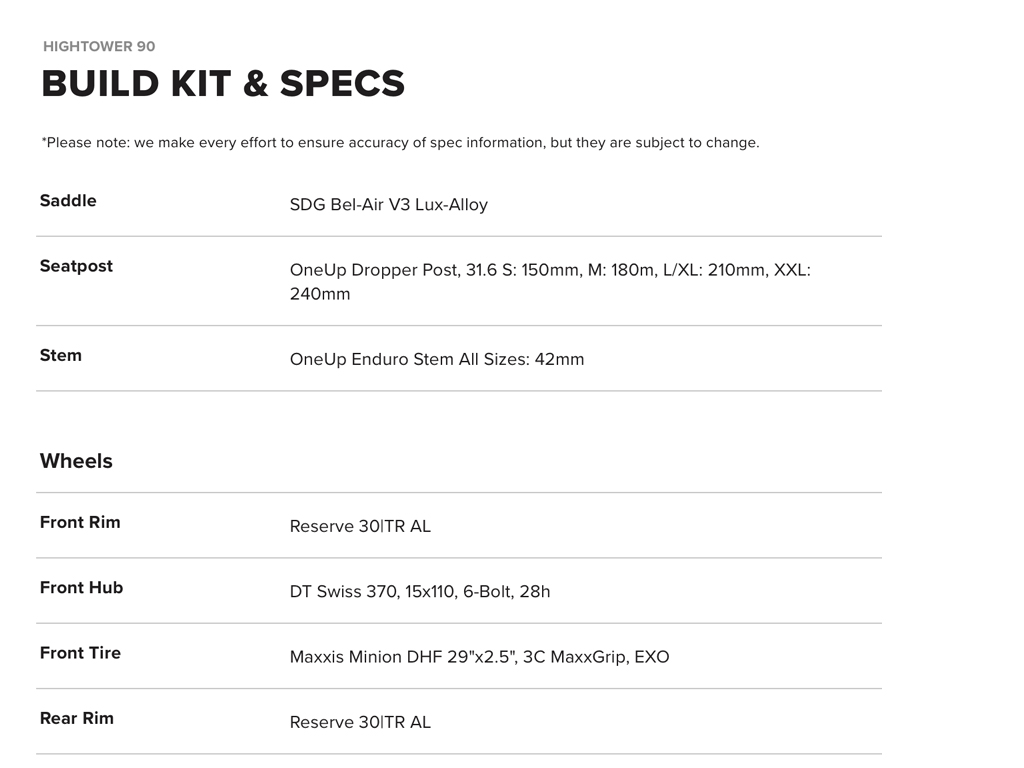The width and height of the screenshot is (1024, 768).
Task: Select the SDG Bel-Air V3 Lux-Alloy text
Action: [388, 205]
